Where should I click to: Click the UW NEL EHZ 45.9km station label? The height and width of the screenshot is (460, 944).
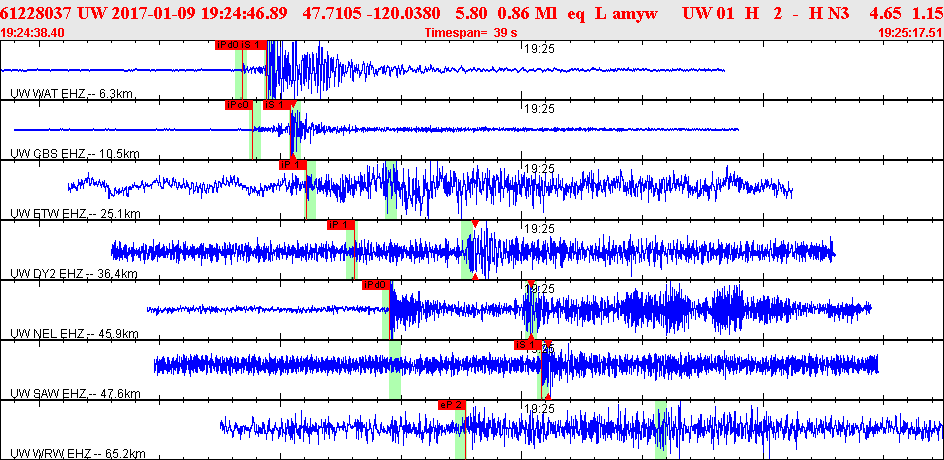pyautogui.click(x=74, y=334)
